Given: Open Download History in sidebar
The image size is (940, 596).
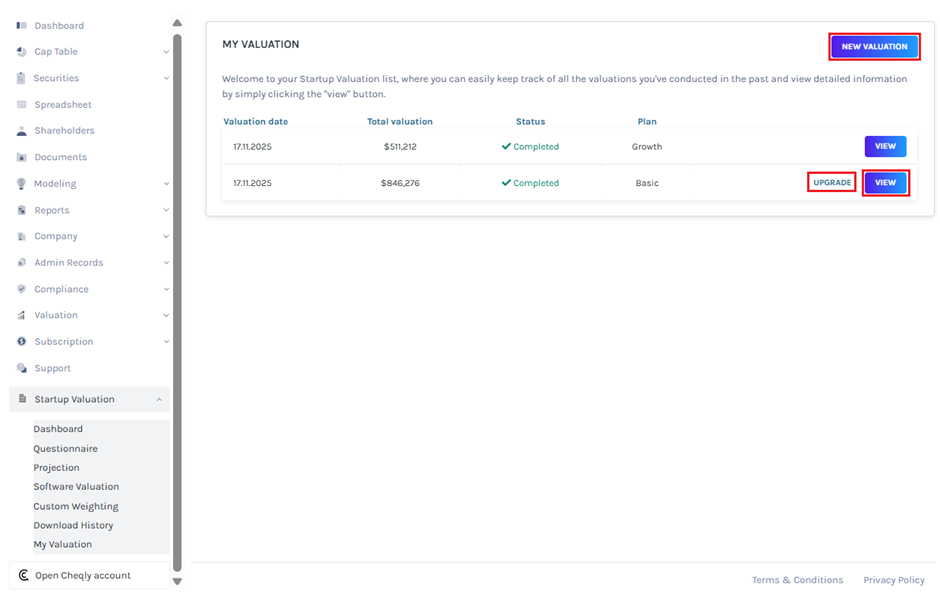Looking at the screenshot, I should tap(73, 526).
